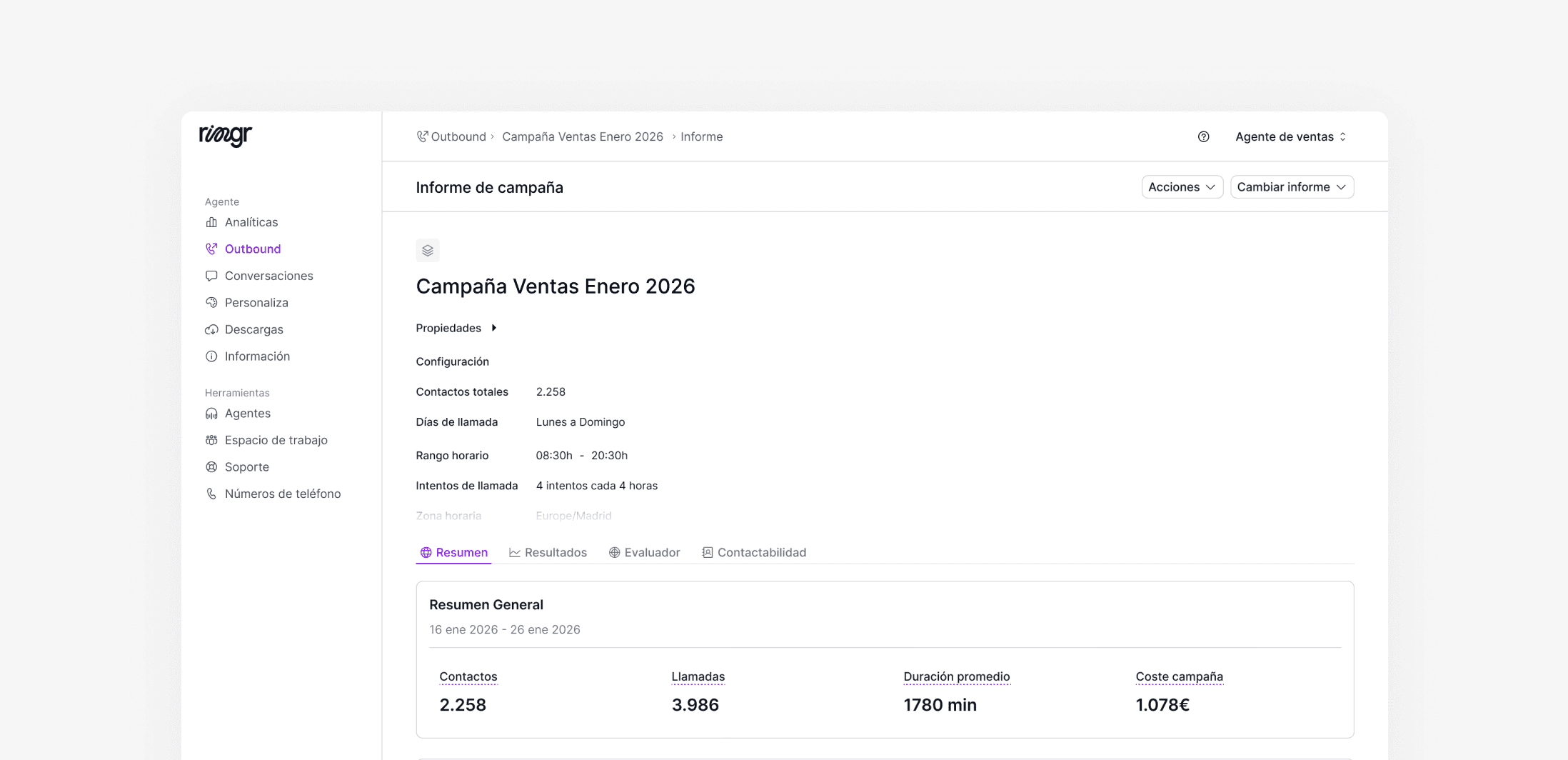Open the Contactabilidad tab
The width and height of the screenshot is (1568, 760).
(754, 552)
